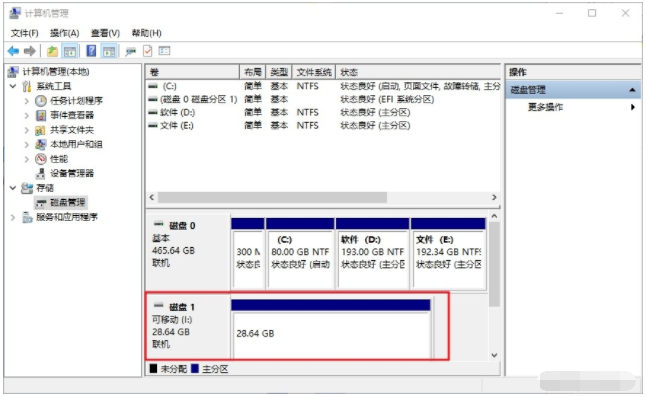The width and height of the screenshot is (646, 397).
Task: Open the Help question mark toolbar icon
Action: point(91,51)
